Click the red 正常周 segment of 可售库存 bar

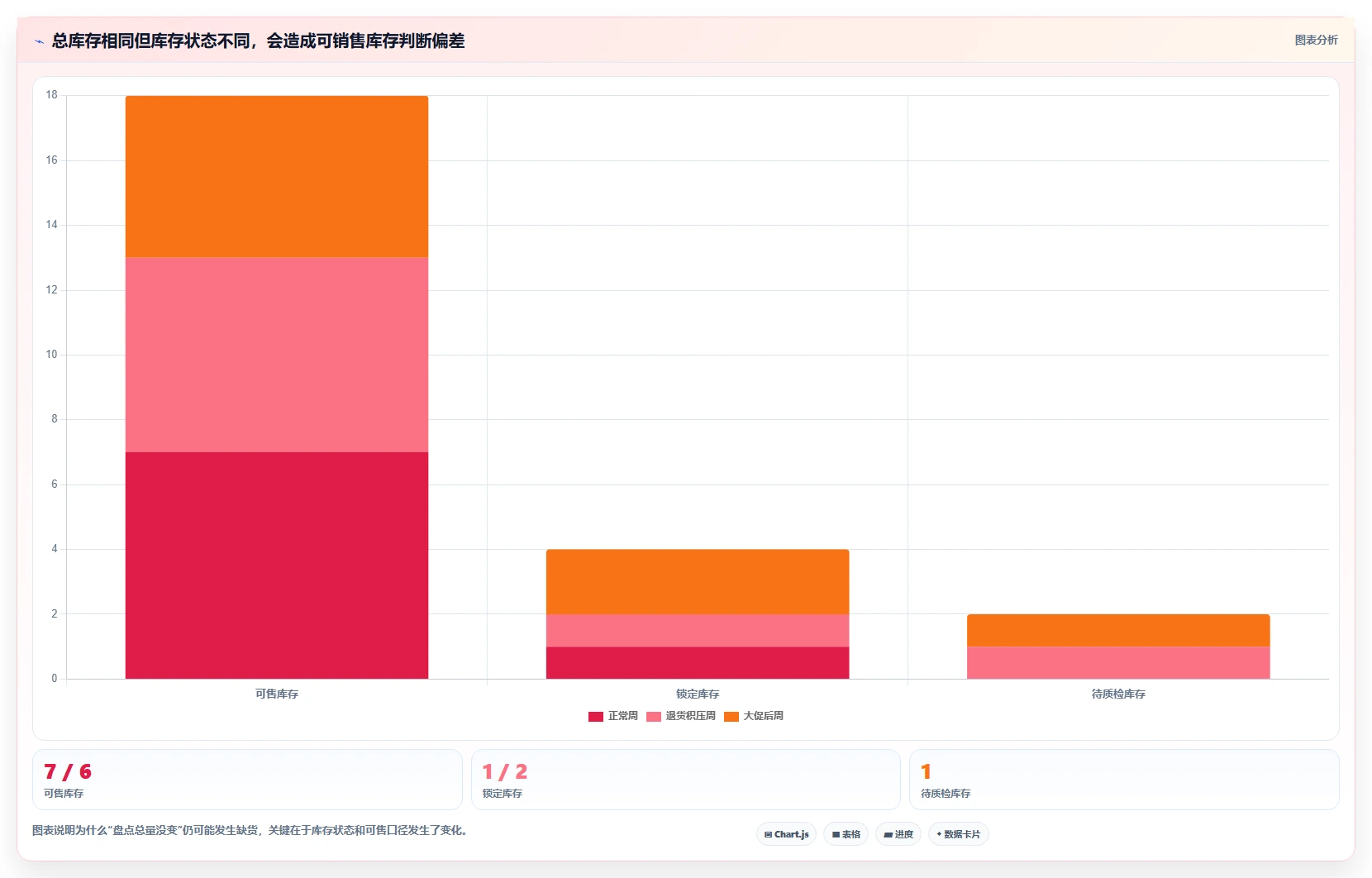(x=277, y=565)
